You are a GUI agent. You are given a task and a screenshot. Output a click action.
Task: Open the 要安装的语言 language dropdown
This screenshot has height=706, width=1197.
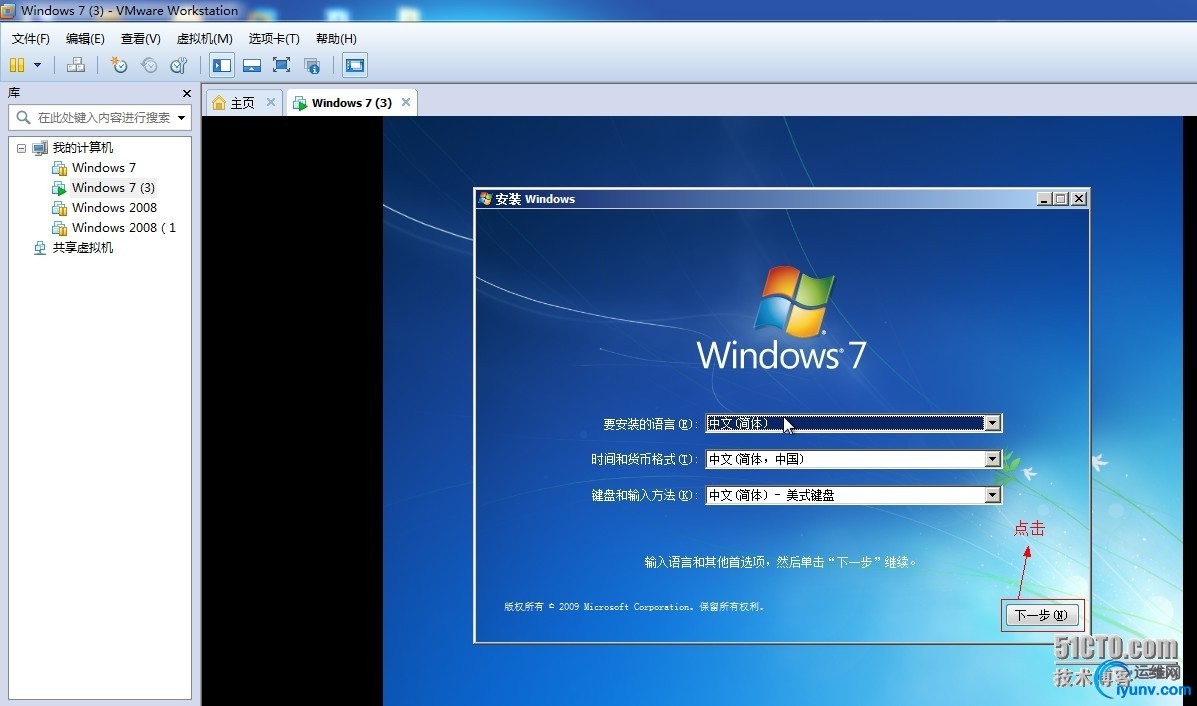(992, 423)
